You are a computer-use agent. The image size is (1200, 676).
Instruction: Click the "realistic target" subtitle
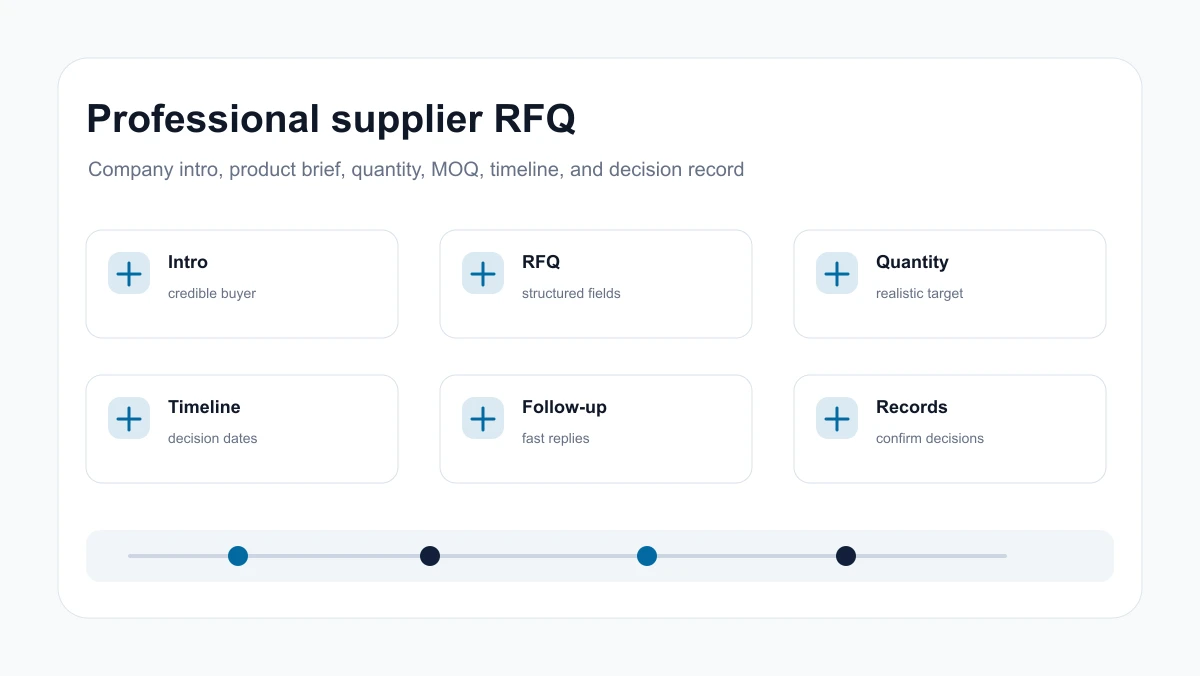point(919,294)
